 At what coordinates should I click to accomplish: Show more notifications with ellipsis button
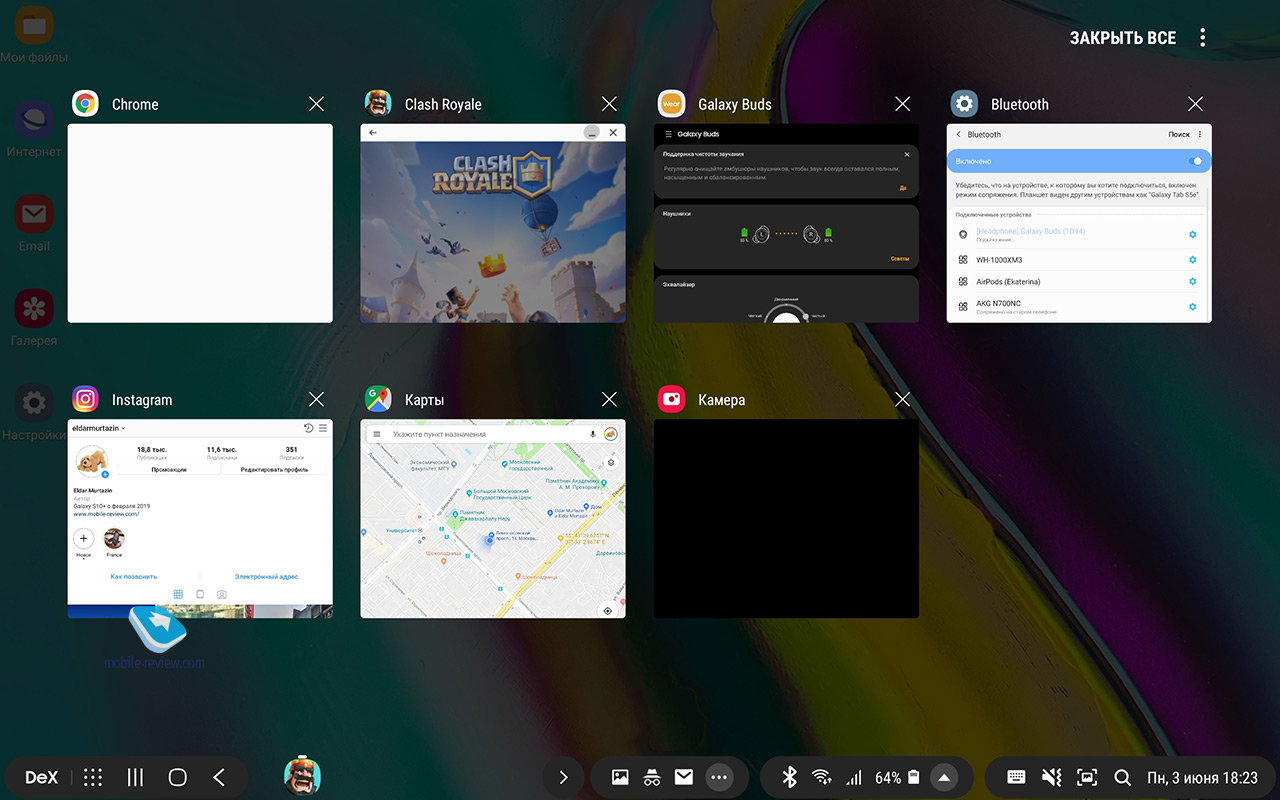tap(718, 777)
